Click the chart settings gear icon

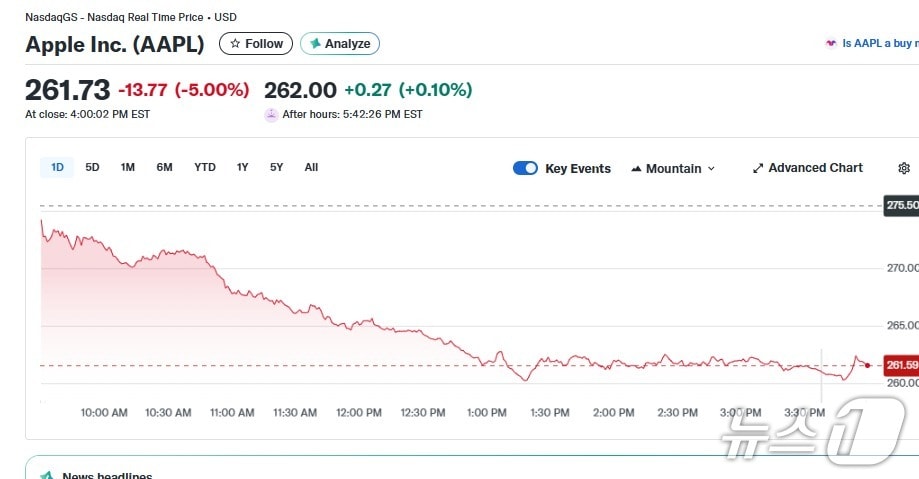point(904,168)
